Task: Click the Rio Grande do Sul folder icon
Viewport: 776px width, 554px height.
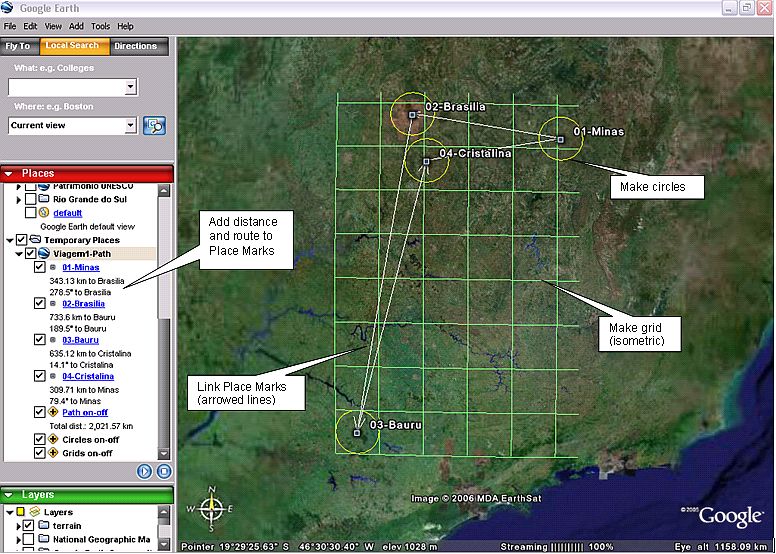Action: [x=44, y=199]
